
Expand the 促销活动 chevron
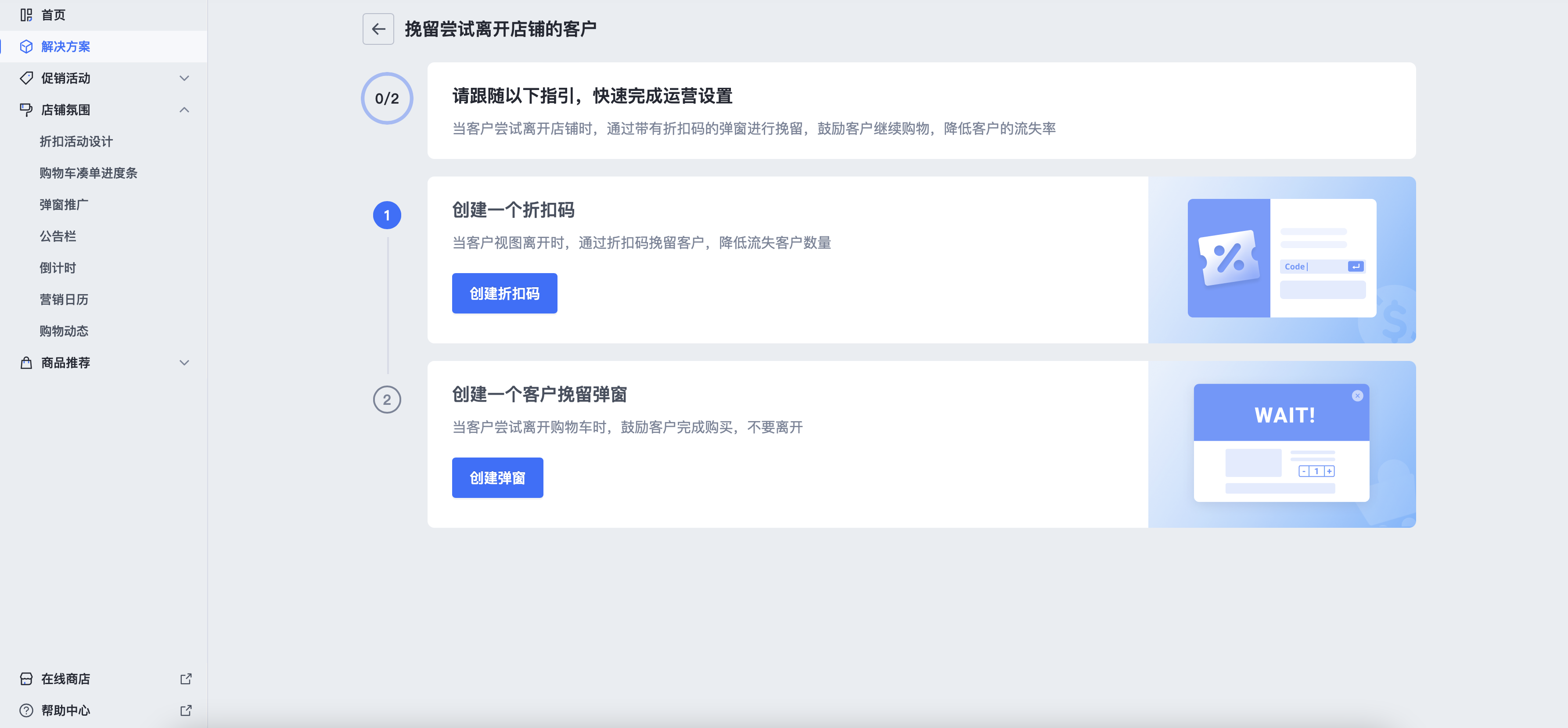184,79
